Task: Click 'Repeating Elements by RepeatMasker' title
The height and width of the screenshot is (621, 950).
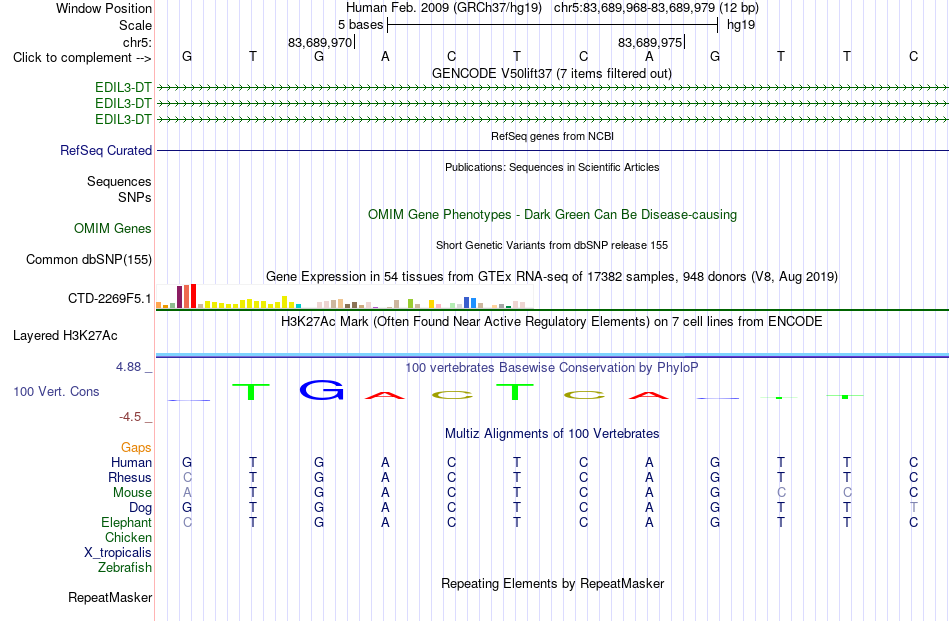Action: coord(553,583)
